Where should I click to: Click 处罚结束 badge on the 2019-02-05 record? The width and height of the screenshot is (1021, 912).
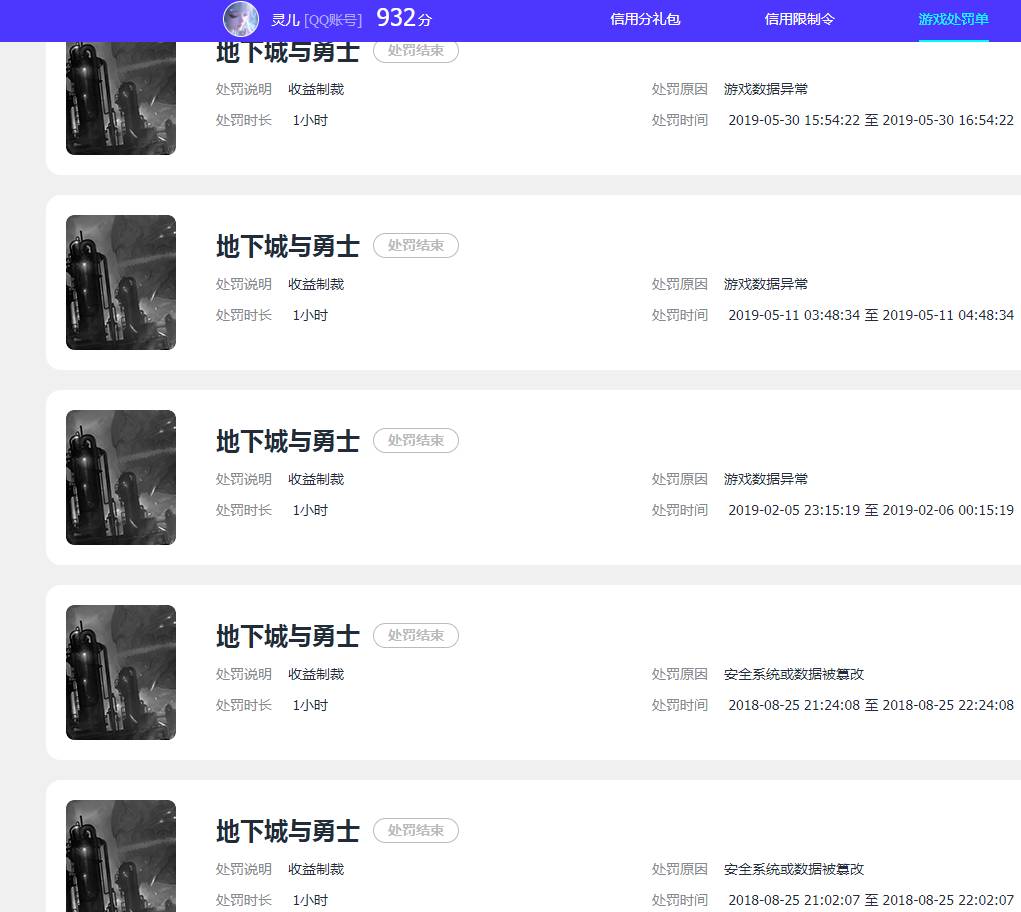tap(416, 440)
